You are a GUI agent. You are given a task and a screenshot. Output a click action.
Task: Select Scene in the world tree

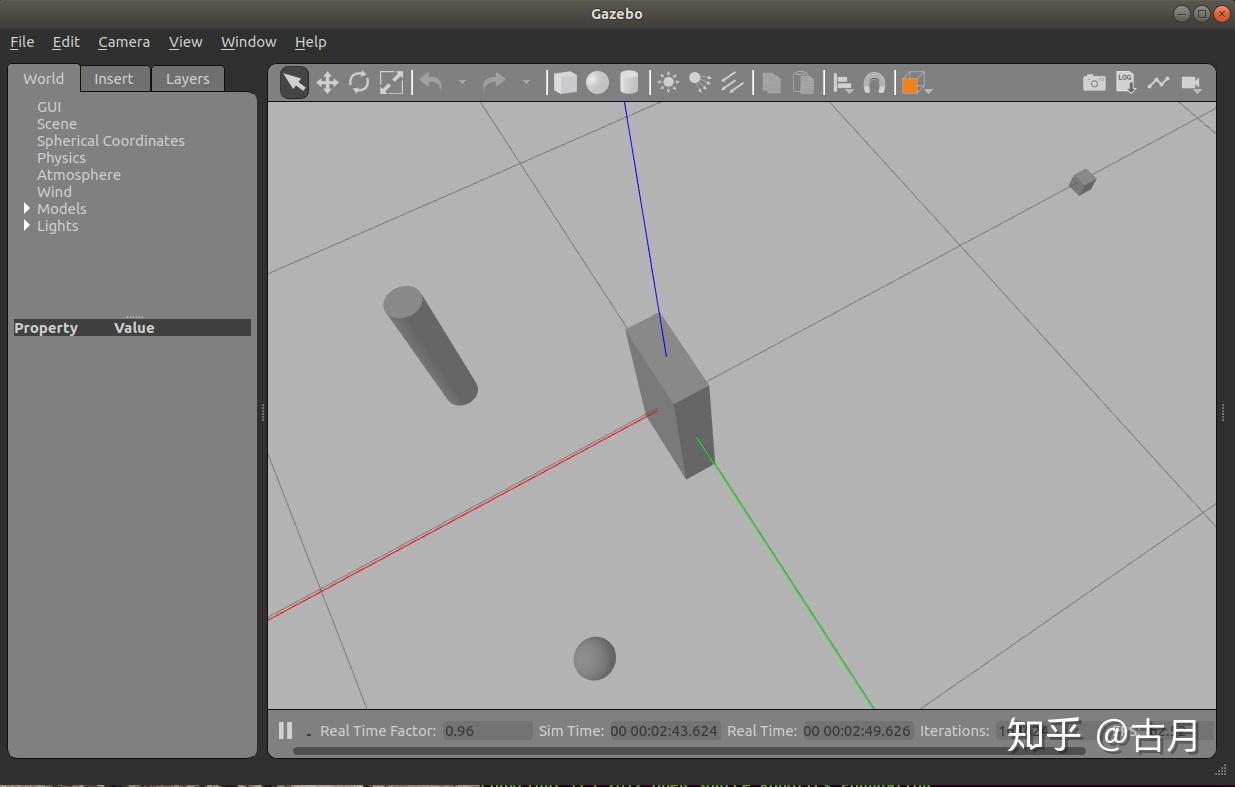[57, 124]
